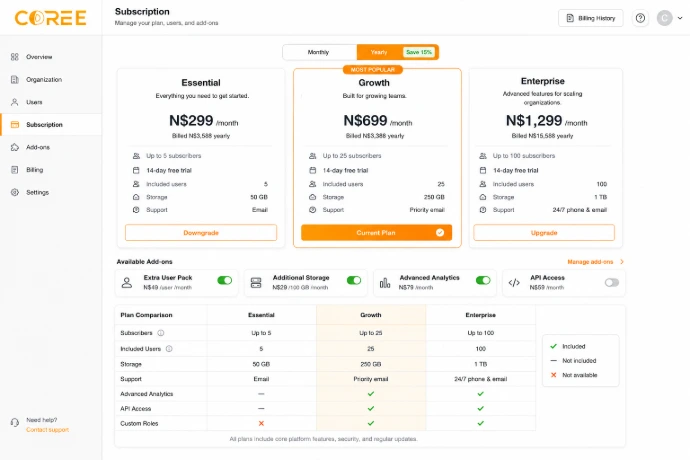Toggle the Additional Storage add-on
Screen dimensions: 690x460
pos(354,280)
